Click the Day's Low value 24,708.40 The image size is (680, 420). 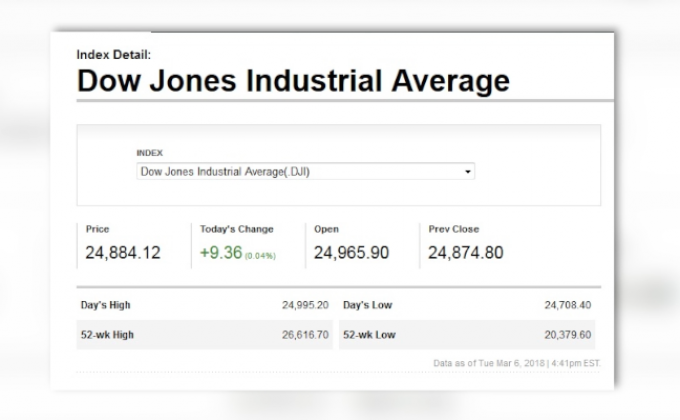567,304
